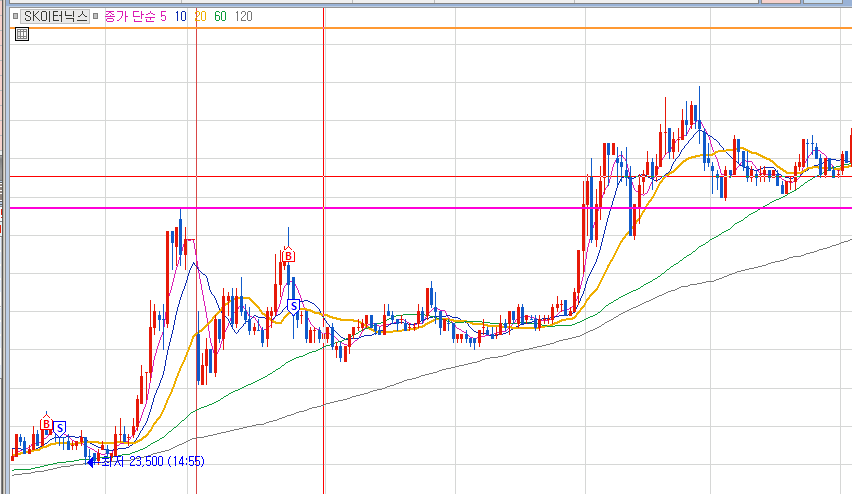Screen dimensions: 852x494
Task: Open the grid table icon under SK이터닉스
Action: (x=22, y=34)
